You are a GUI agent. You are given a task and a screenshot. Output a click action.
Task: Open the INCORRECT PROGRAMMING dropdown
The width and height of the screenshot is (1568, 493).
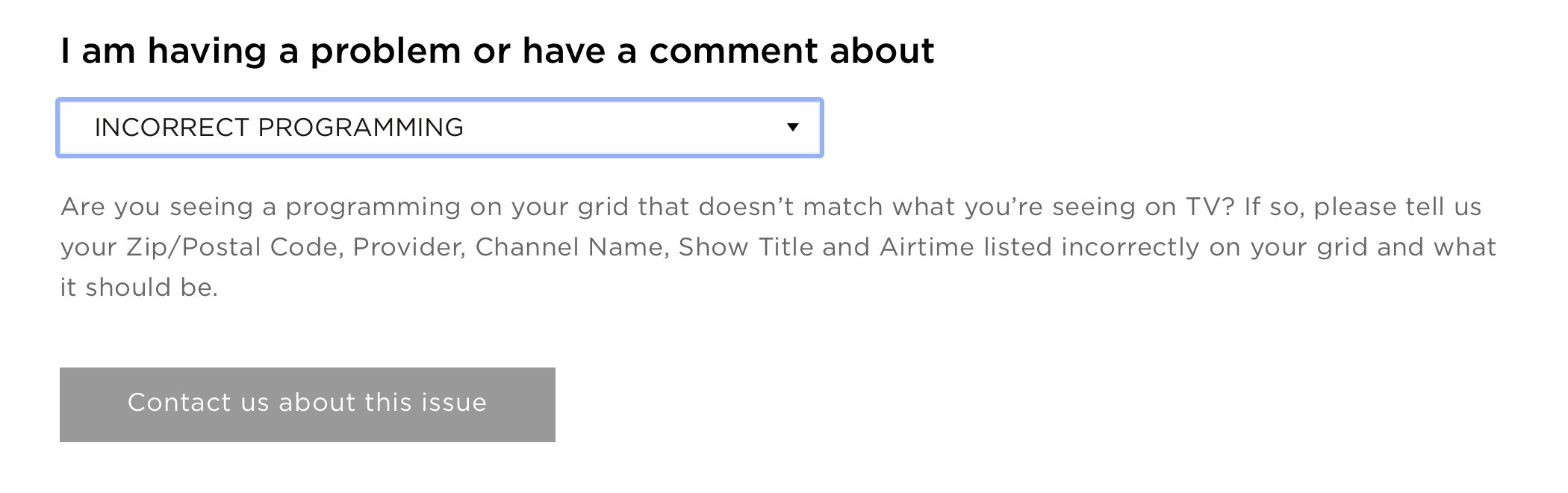(x=440, y=128)
